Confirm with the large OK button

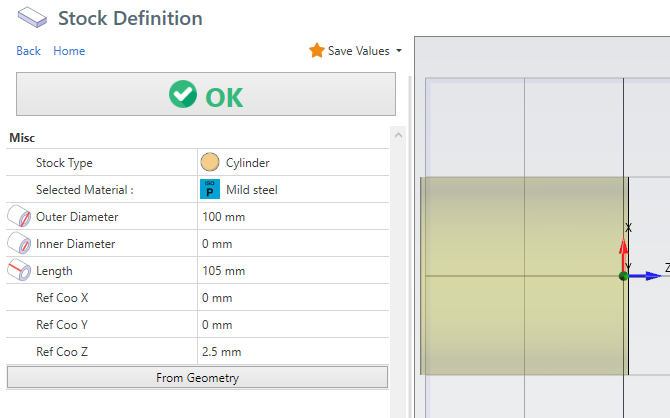[205, 96]
